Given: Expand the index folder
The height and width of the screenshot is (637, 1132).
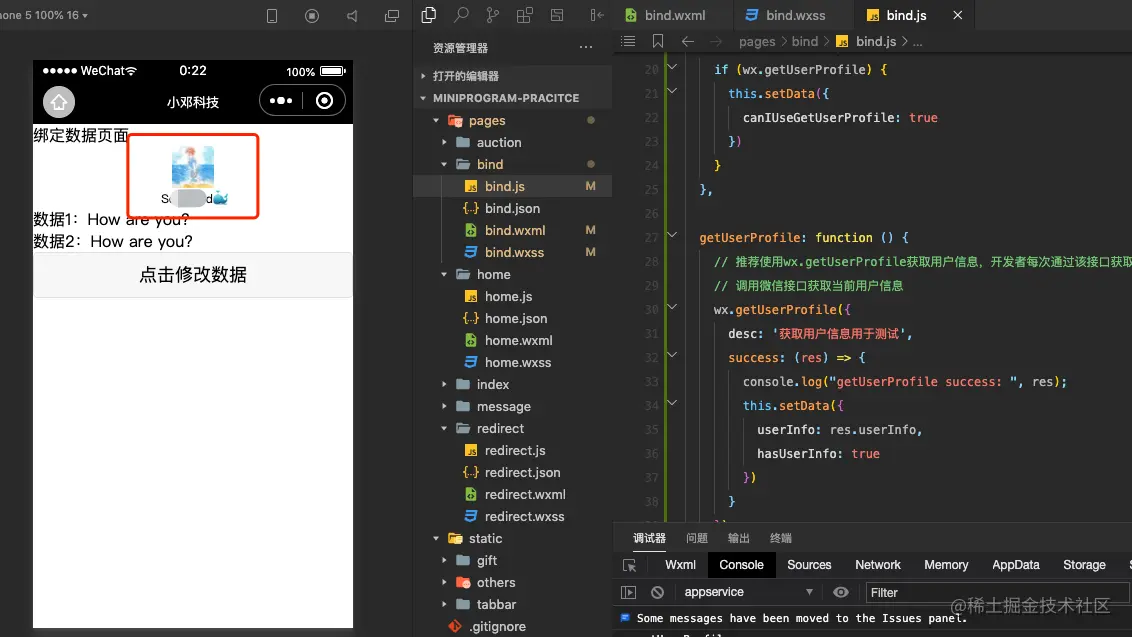Looking at the screenshot, I should (x=513, y=384).
